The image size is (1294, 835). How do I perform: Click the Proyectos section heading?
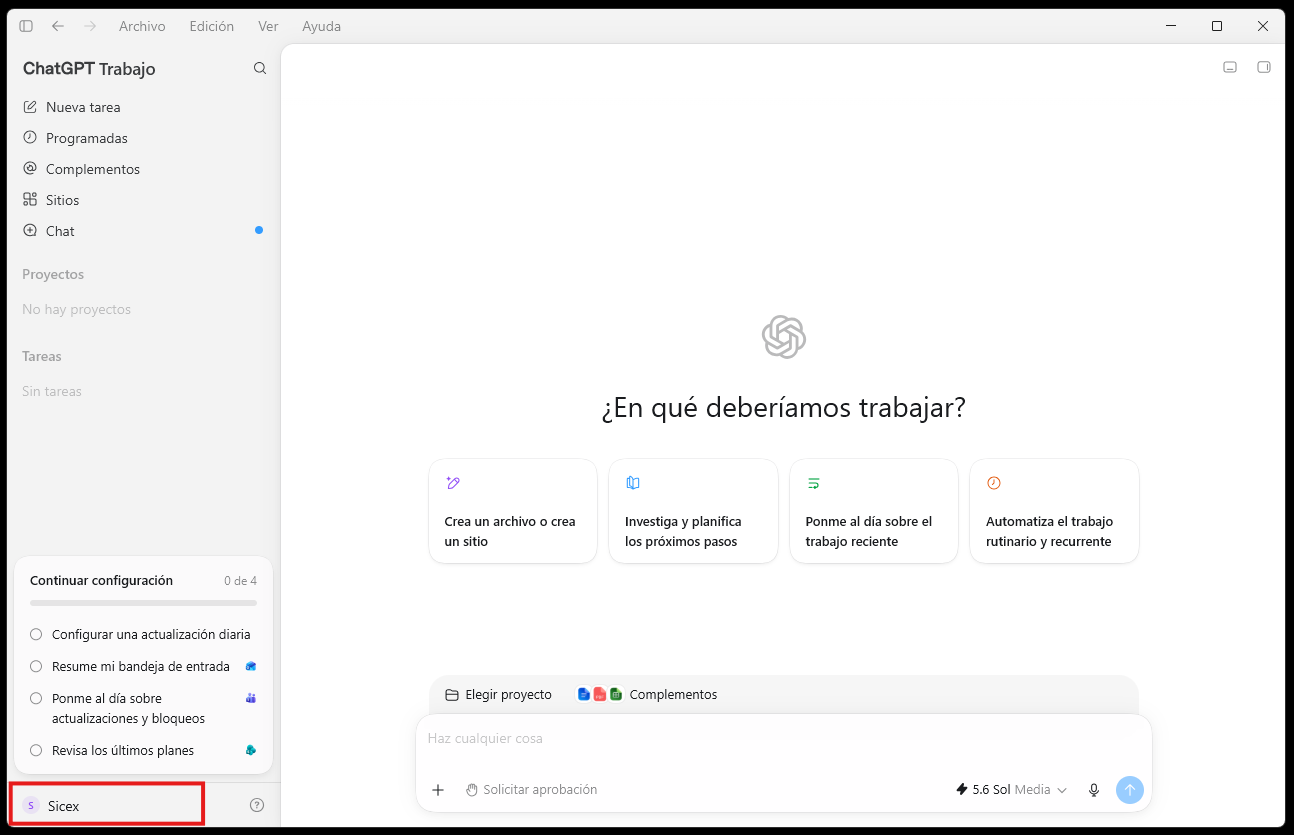point(53,274)
